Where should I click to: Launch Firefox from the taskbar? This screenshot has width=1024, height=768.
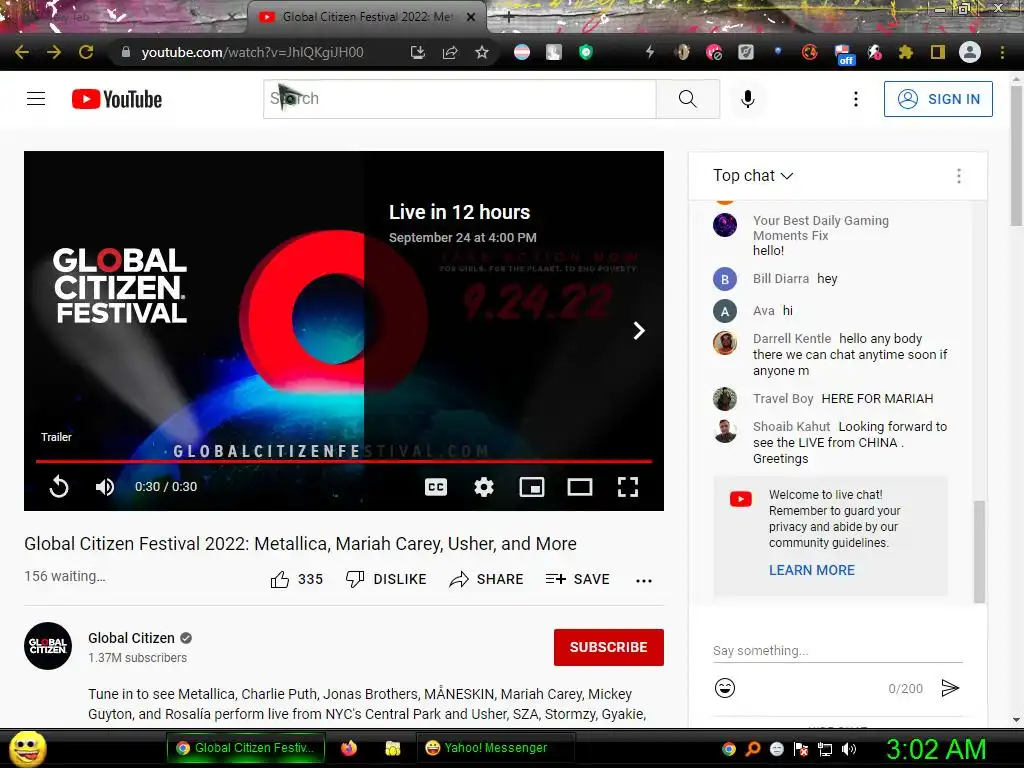tap(349, 748)
